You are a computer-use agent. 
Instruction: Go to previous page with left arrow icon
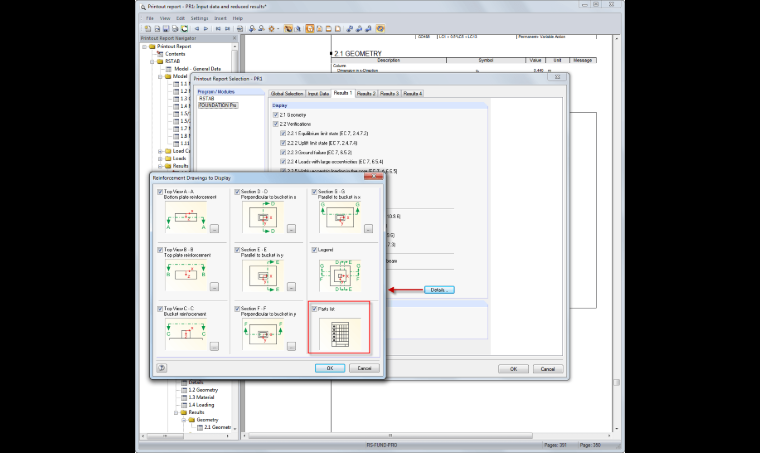point(196,29)
